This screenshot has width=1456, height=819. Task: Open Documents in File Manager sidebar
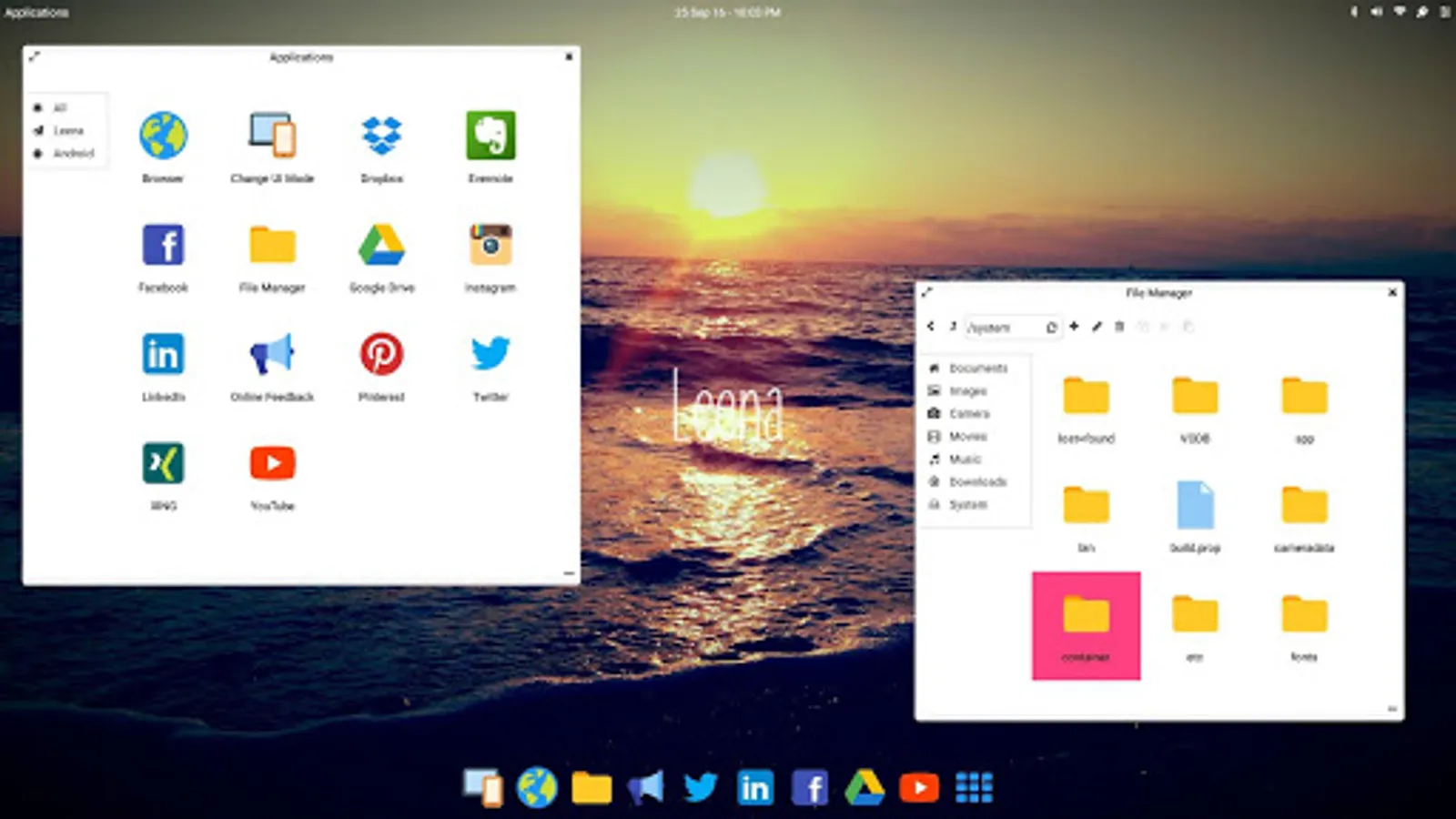point(976,368)
